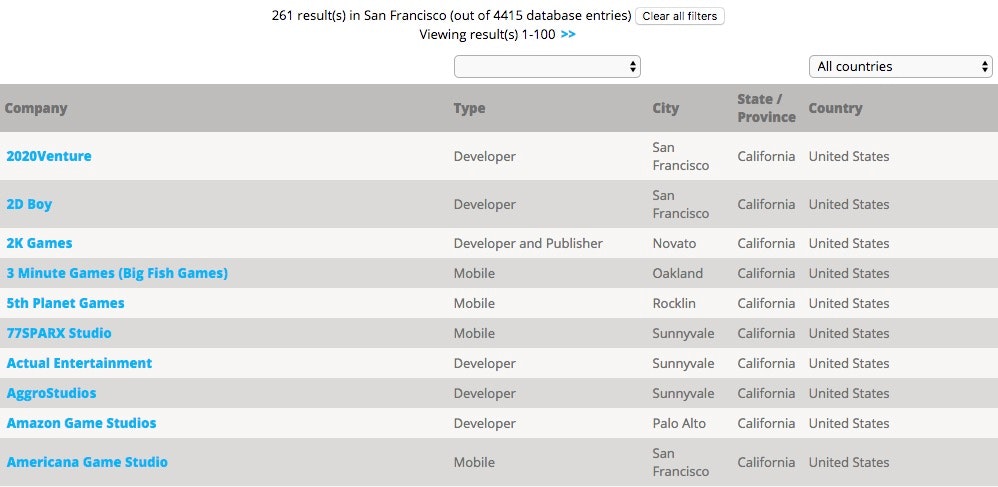Open the All countries dropdown
Image resolution: width=998 pixels, height=487 pixels.
[901, 66]
